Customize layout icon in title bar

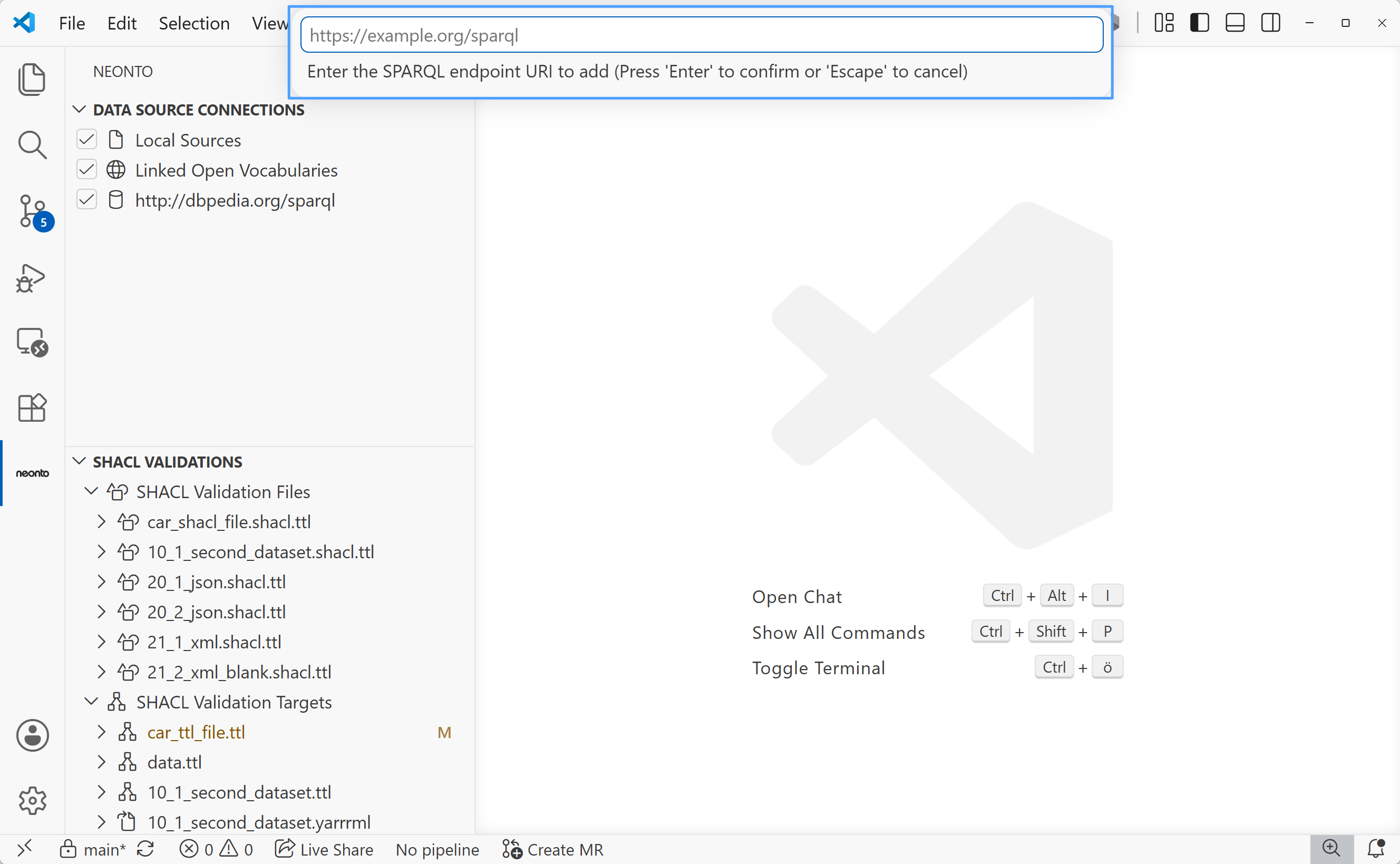coord(1163,23)
